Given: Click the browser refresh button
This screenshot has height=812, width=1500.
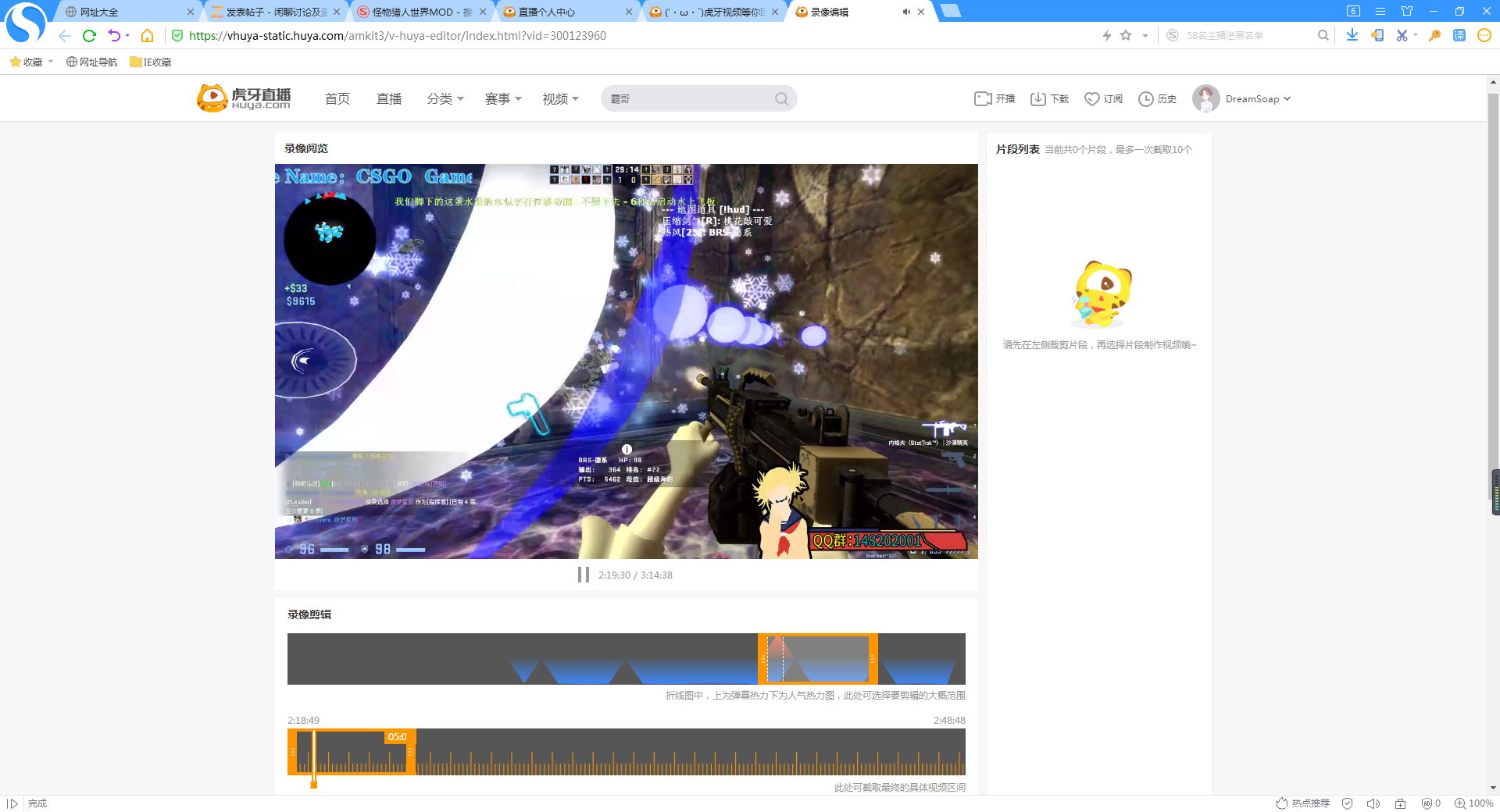Looking at the screenshot, I should (89, 35).
